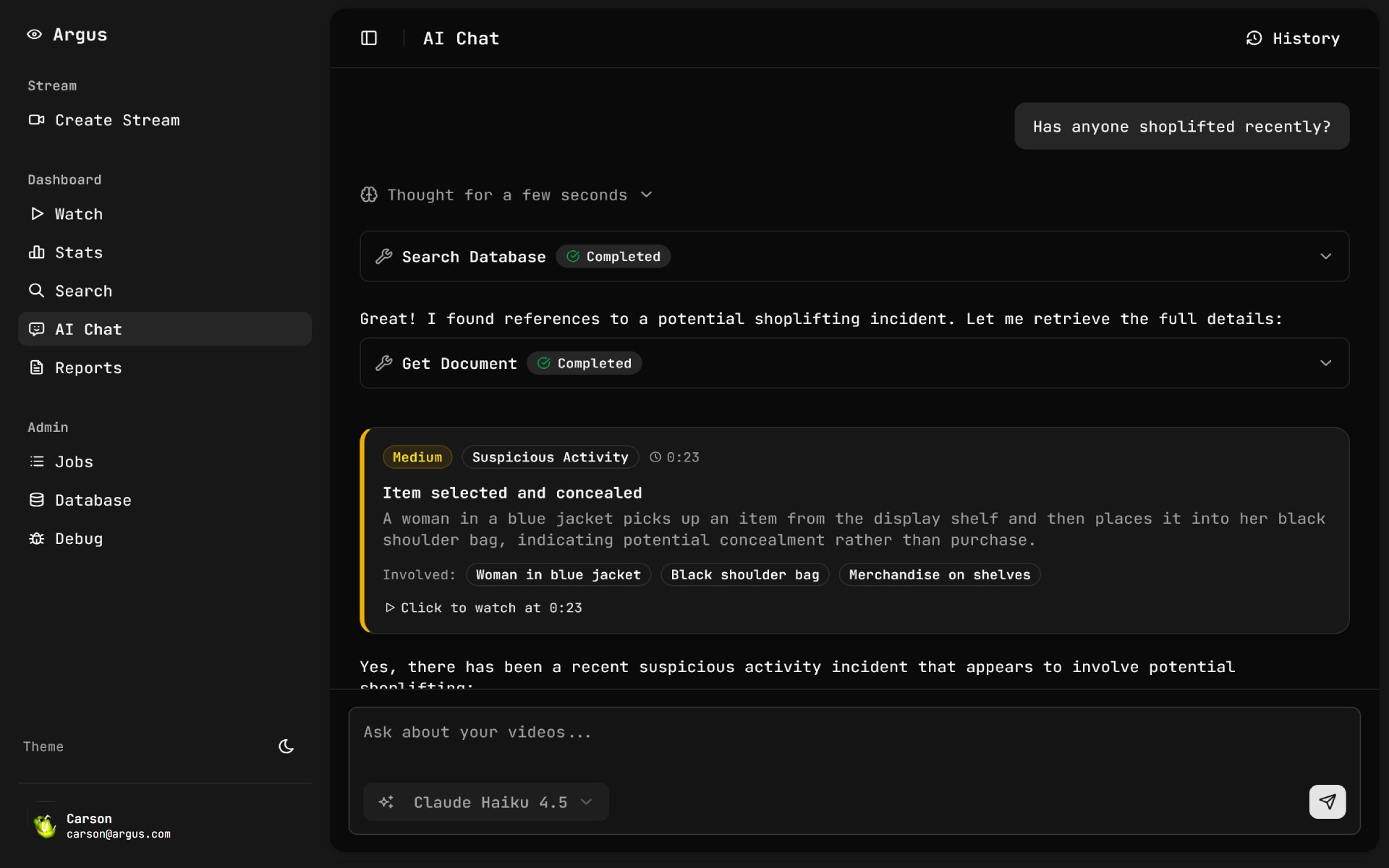
Task: Open the Claude Haiku 4.5 model dropdown
Action: point(486,802)
